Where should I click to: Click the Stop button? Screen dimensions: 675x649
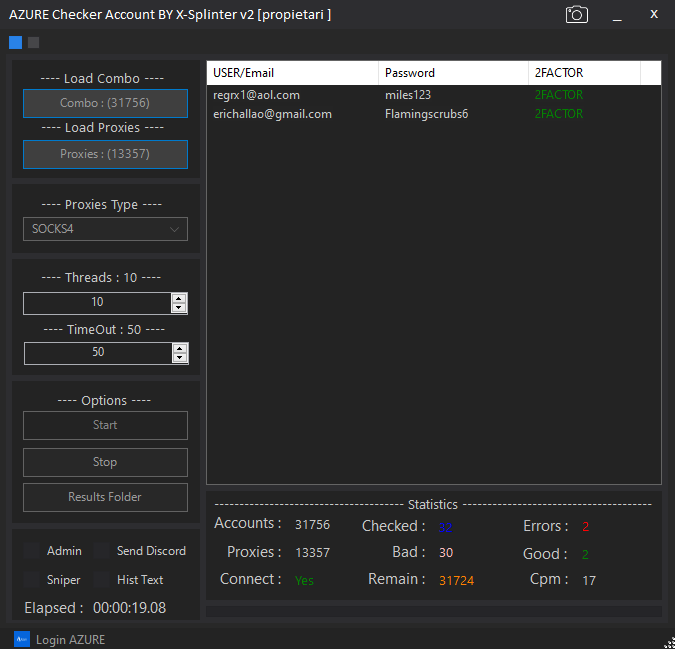point(105,462)
